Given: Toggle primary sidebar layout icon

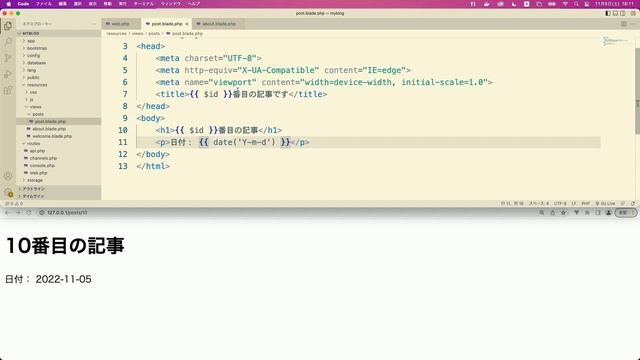Looking at the screenshot, I should [x=608, y=13].
